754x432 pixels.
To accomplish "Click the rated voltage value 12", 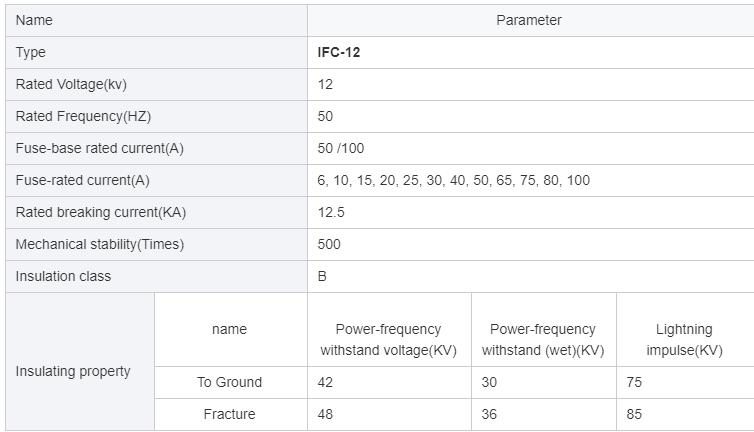I will click(x=325, y=85).
